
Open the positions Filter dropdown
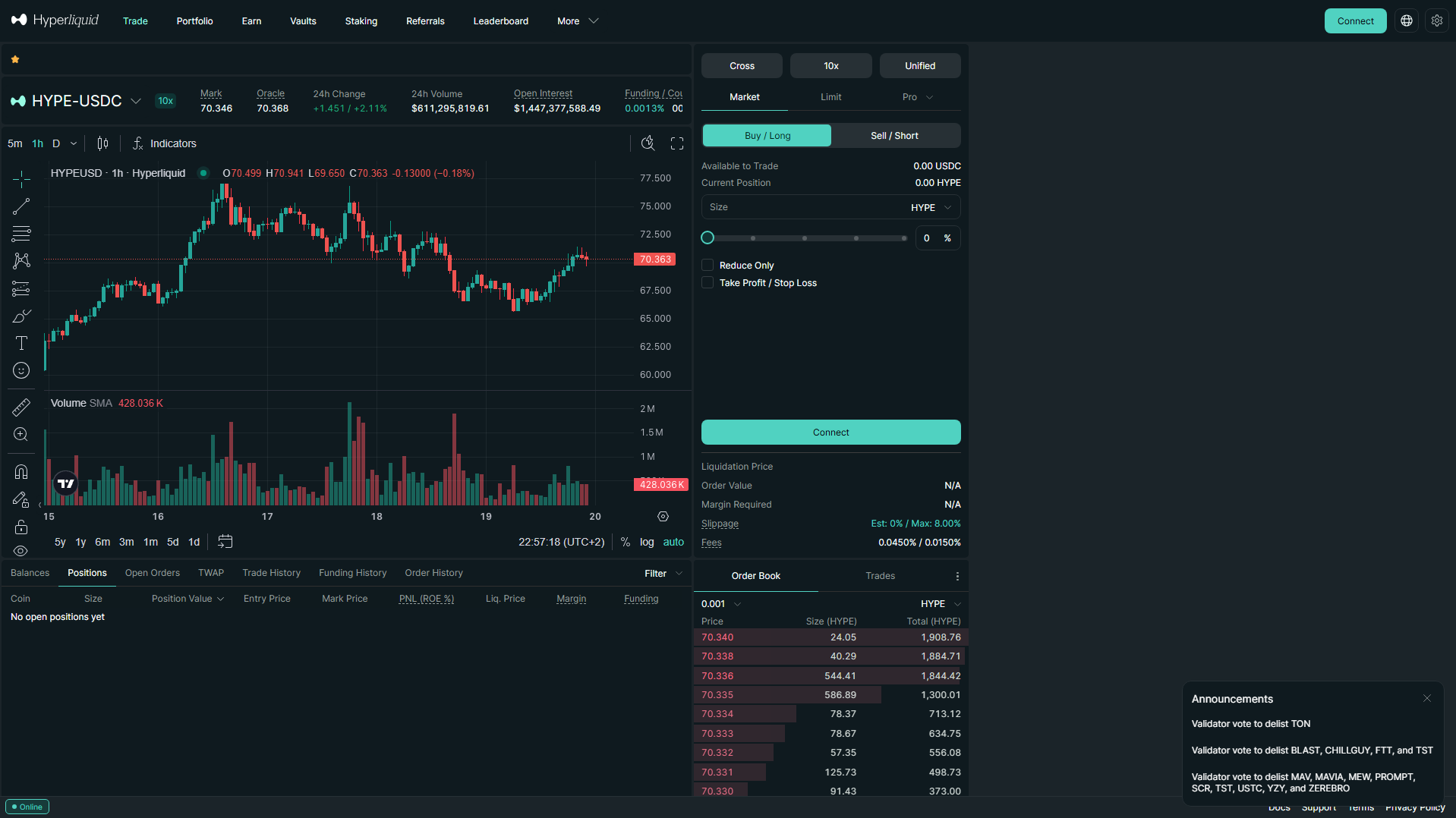pyautogui.click(x=663, y=574)
